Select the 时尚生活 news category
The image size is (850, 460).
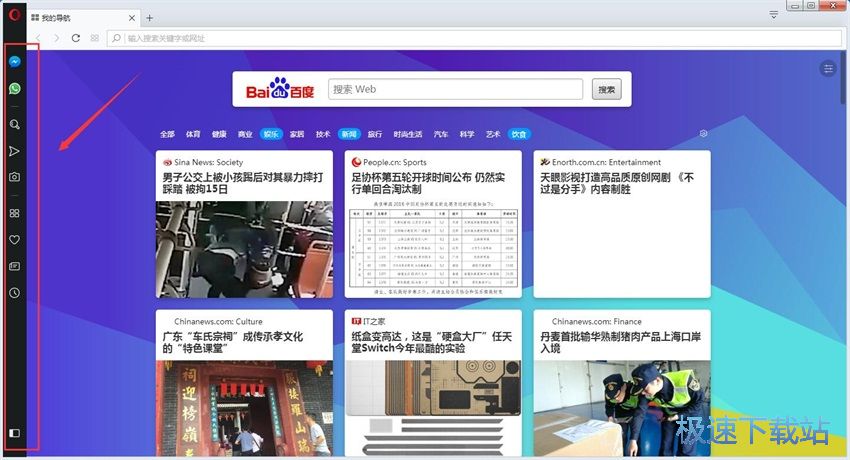[x=408, y=134]
